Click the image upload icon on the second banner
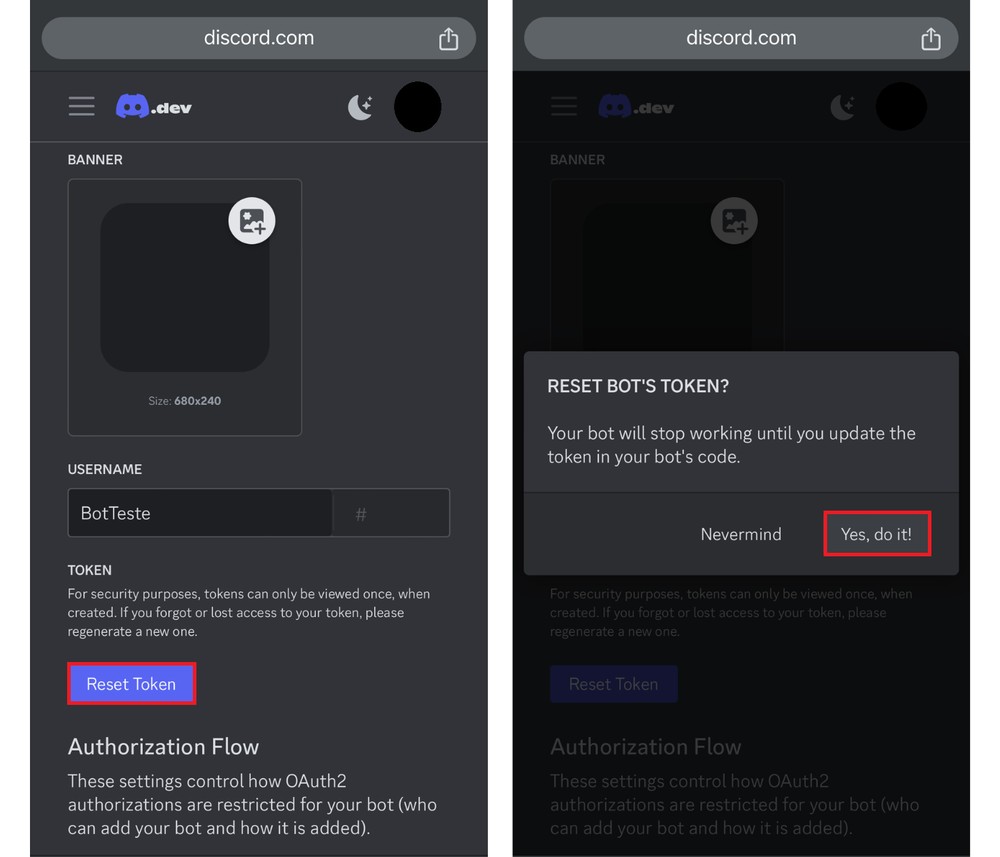 click(734, 220)
